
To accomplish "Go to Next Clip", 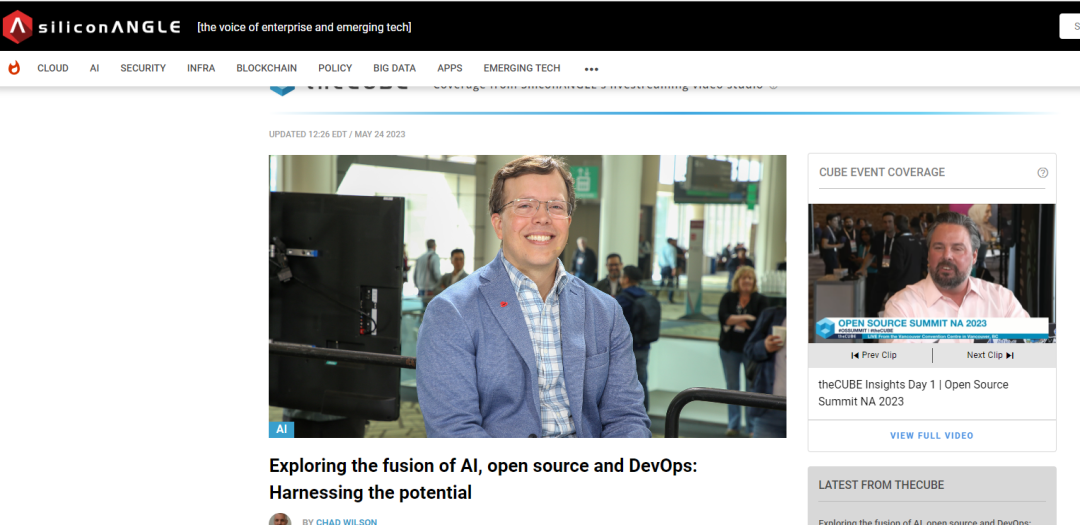I will click(x=990, y=356).
